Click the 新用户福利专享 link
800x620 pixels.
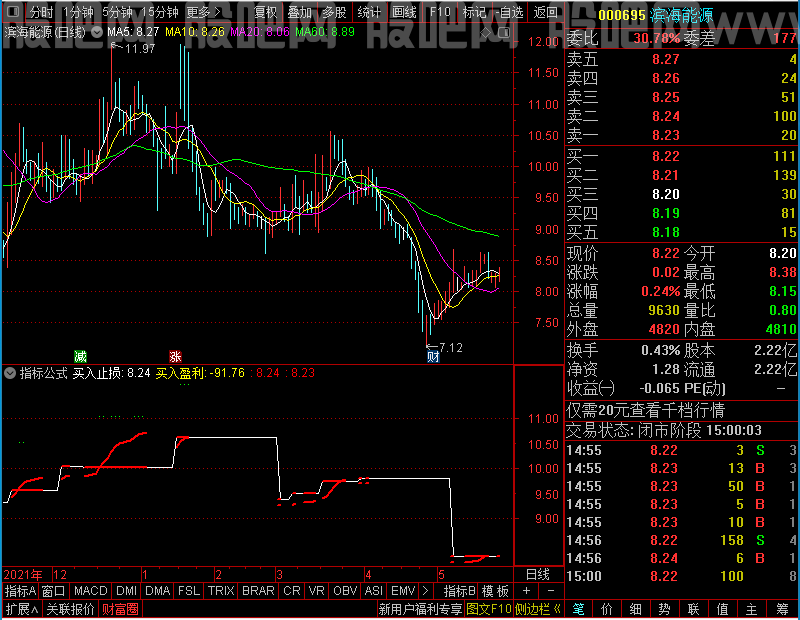pyautogui.click(x=420, y=609)
